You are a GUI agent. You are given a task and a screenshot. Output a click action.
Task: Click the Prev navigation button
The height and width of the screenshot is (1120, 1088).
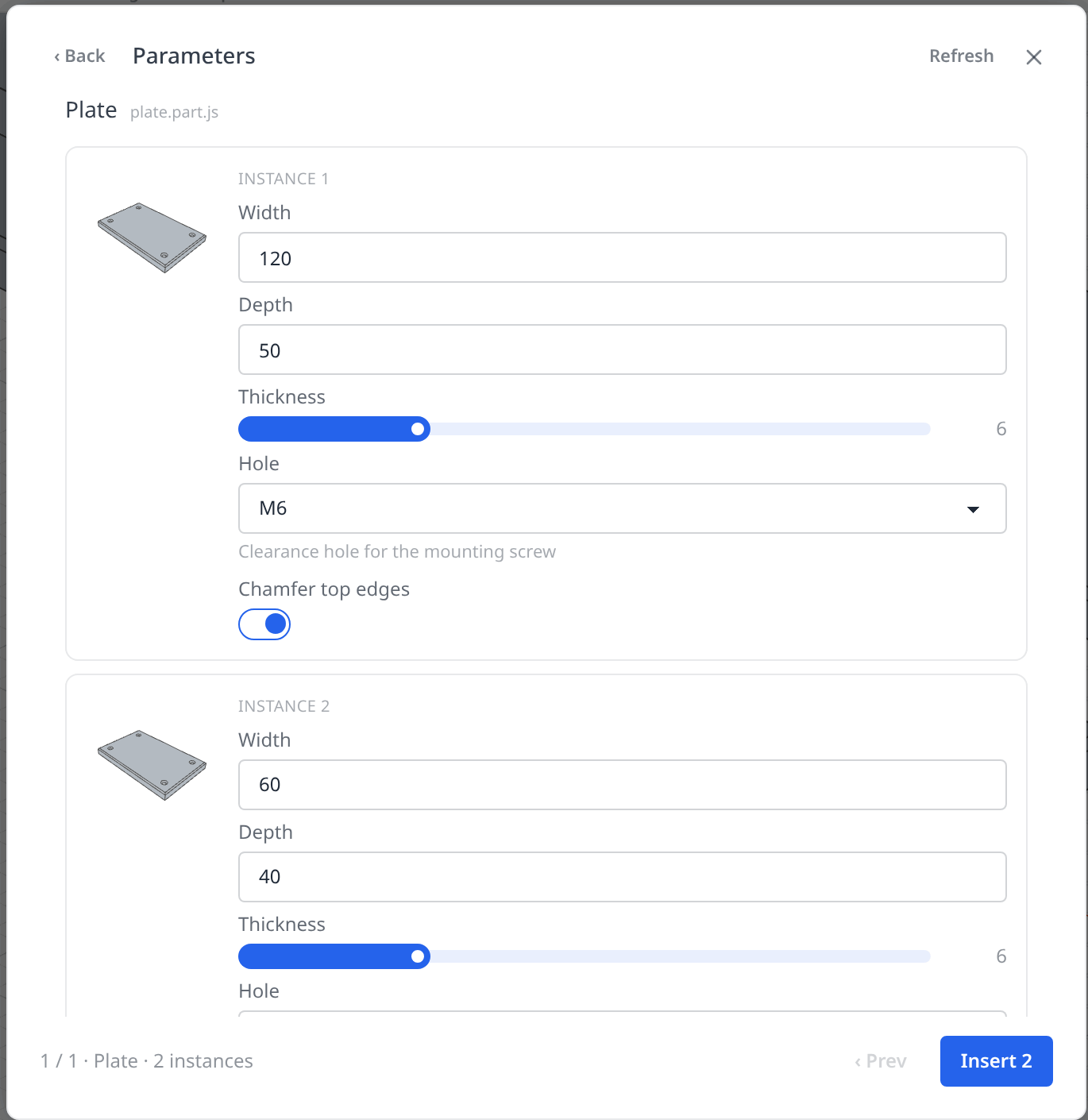point(881,1061)
